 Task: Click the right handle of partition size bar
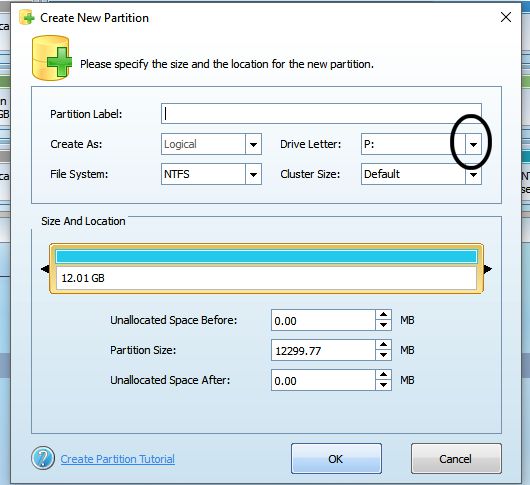(x=487, y=269)
